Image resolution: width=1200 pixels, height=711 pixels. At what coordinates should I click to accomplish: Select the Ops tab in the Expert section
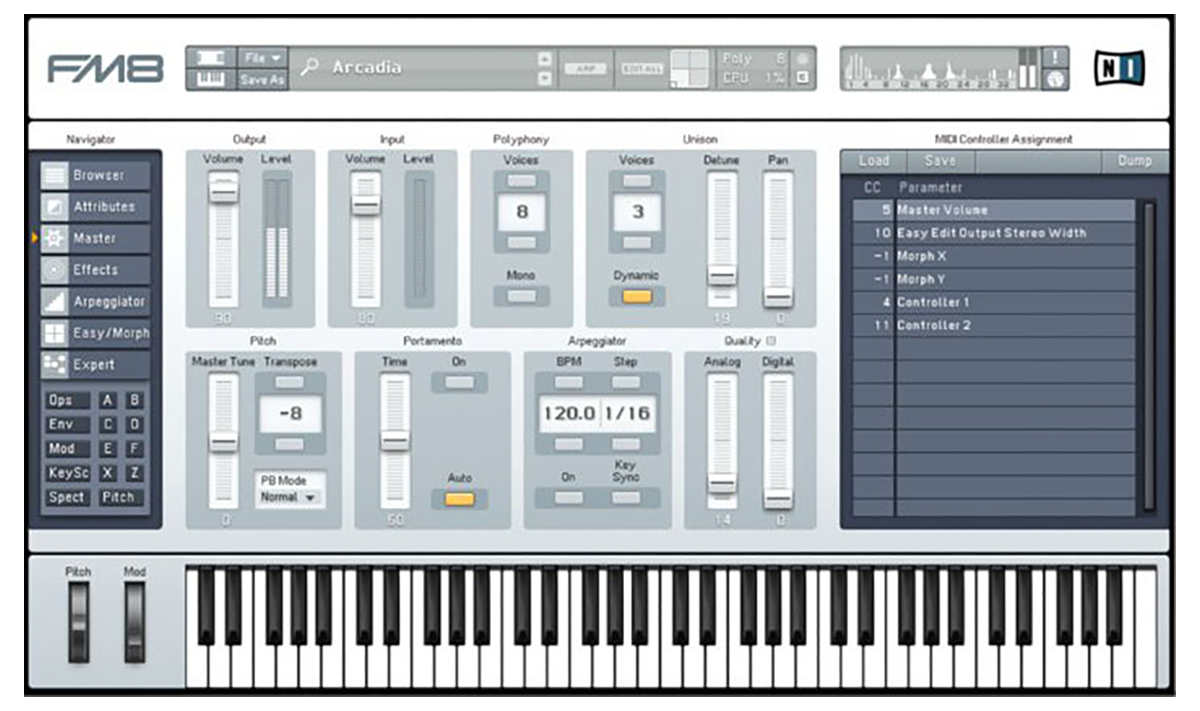tap(66, 400)
